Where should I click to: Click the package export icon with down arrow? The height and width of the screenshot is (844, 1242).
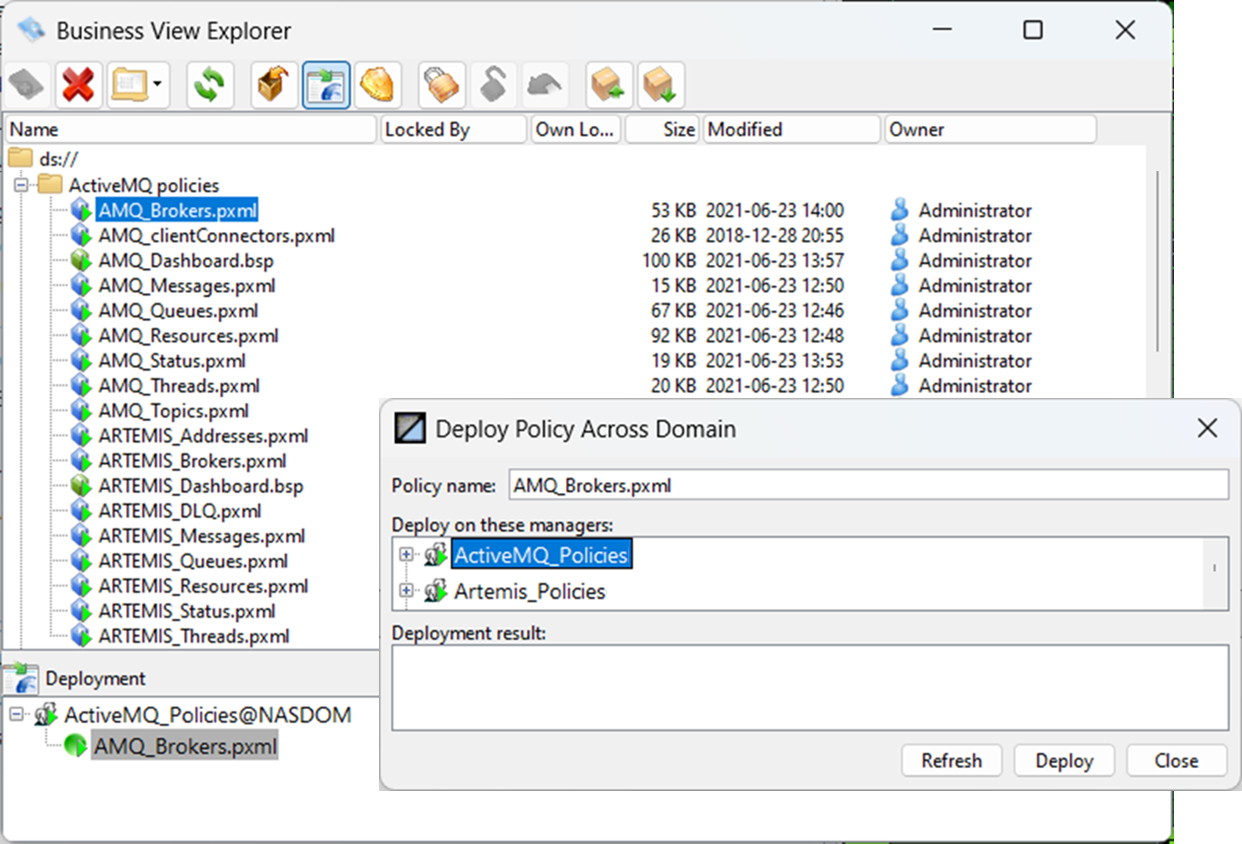tap(661, 85)
